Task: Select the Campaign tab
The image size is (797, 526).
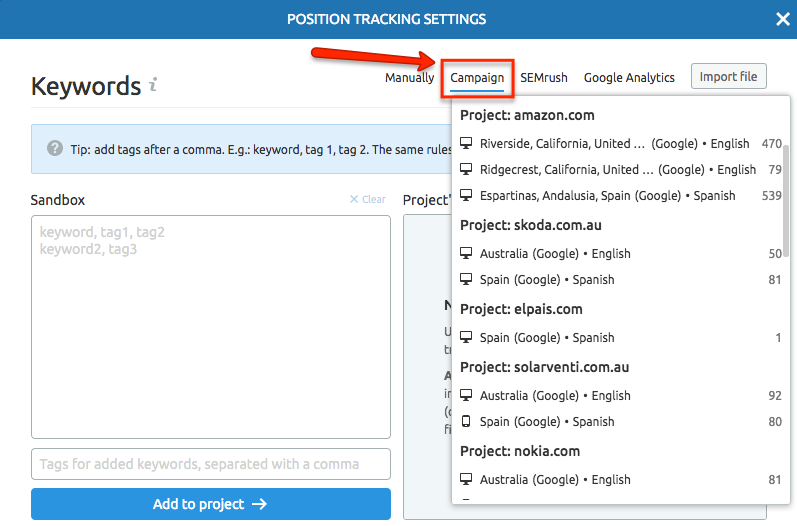Action: 477,78
